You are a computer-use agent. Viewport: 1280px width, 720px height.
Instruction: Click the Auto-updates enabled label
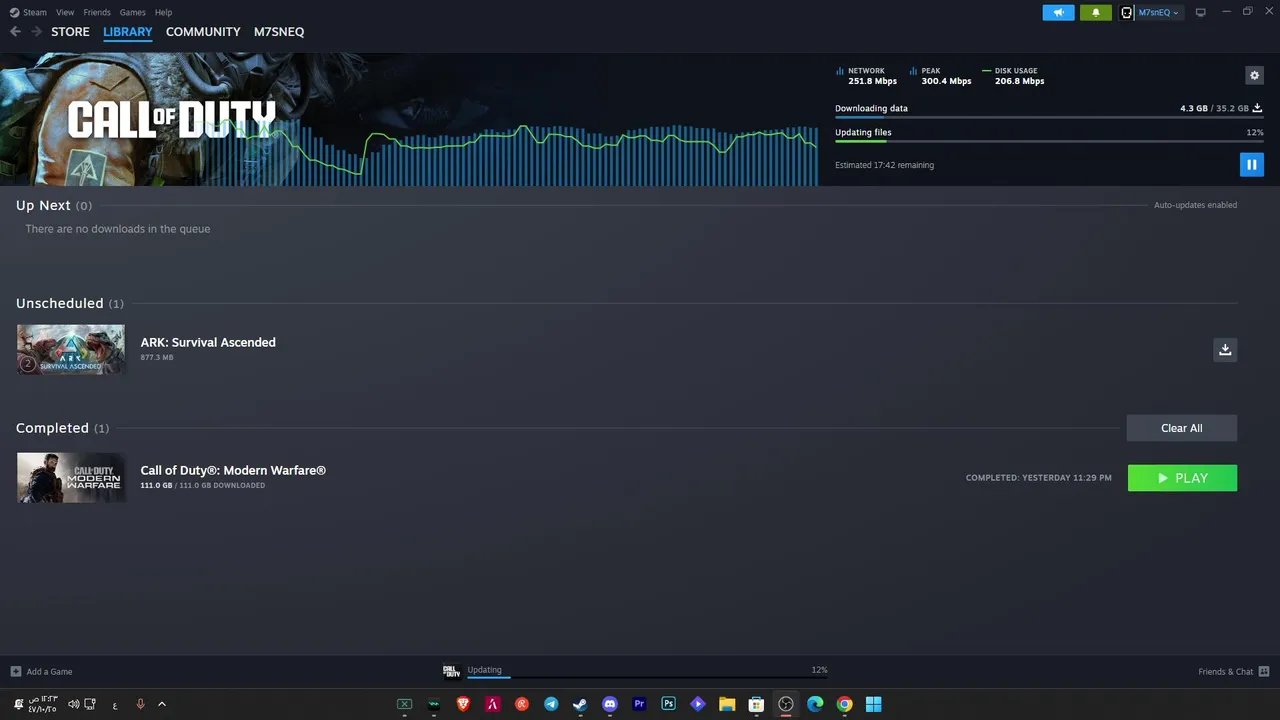[x=1195, y=205]
